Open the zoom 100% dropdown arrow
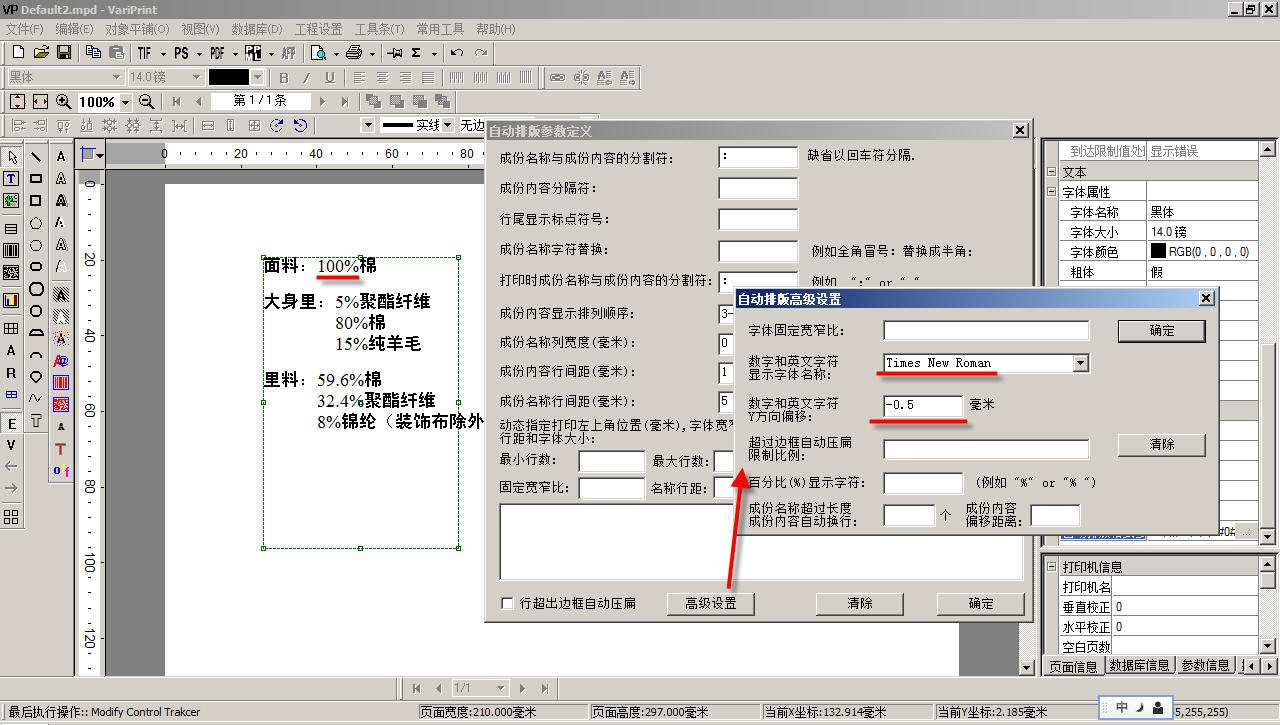The width and height of the screenshot is (1280, 725). pos(125,102)
